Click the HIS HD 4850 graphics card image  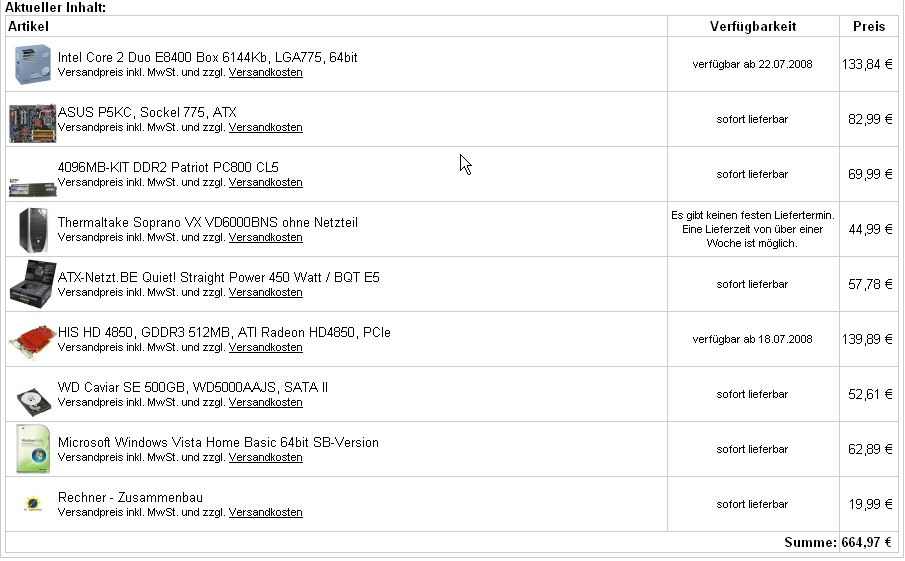tap(32, 339)
